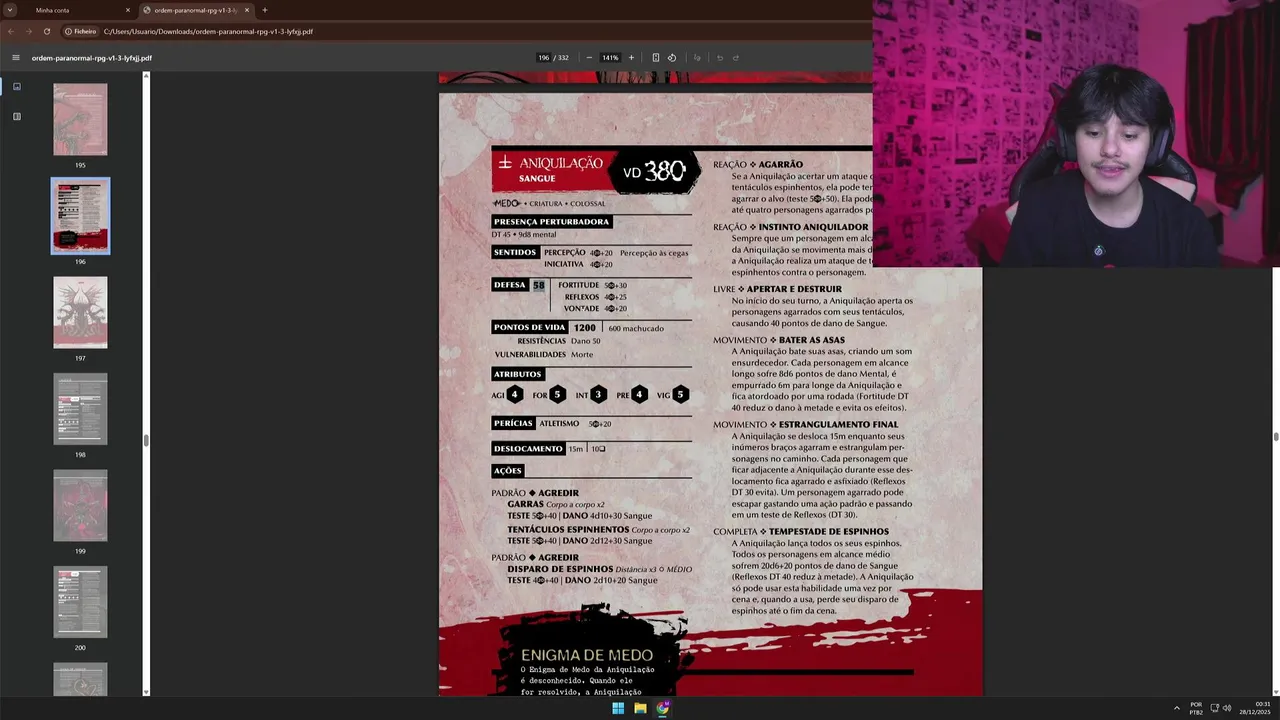Click the browser icon in the taskbar
The width and height of the screenshot is (1280, 720).
pos(662,708)
